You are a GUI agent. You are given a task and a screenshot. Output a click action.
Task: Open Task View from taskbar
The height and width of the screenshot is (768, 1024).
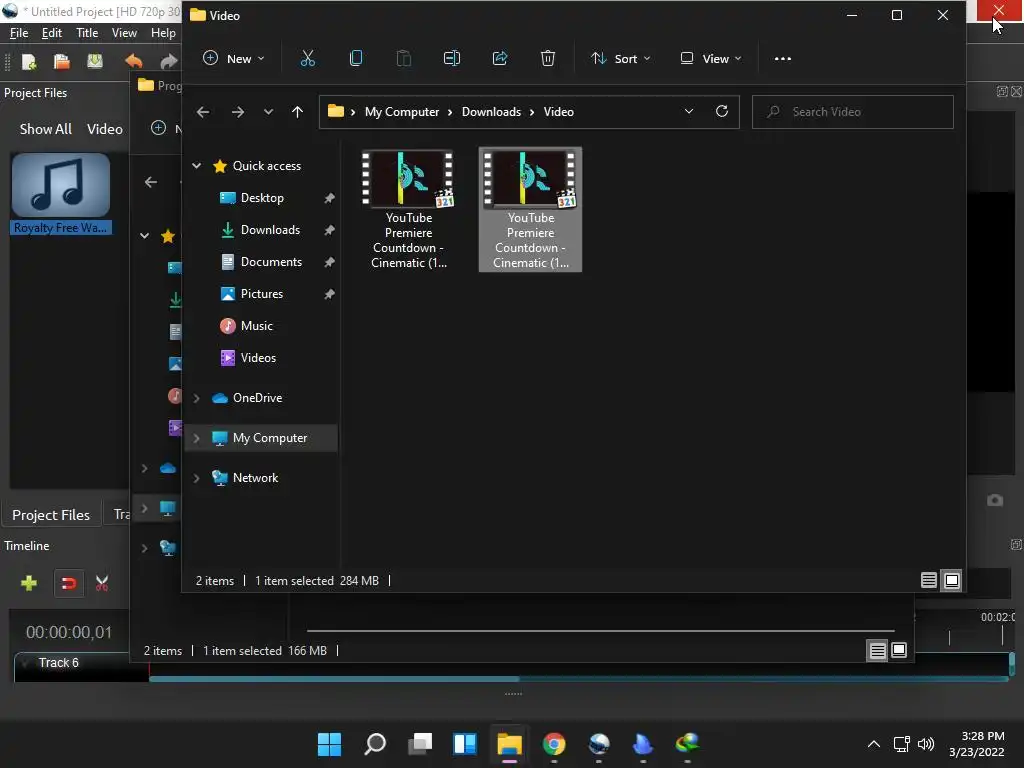[x=420, y=744]
